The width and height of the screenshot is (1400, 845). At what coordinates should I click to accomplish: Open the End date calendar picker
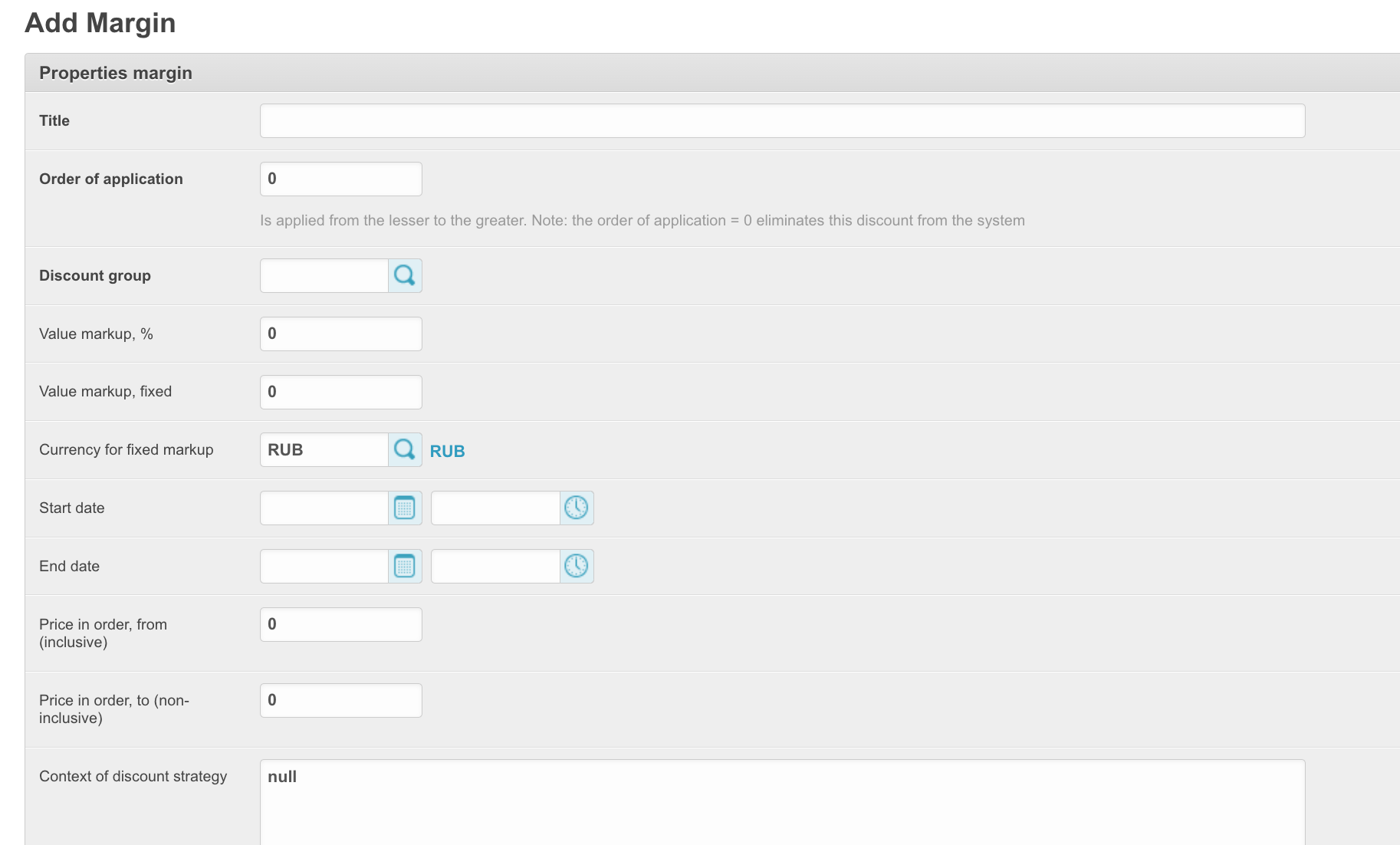(x=405, y=566)
